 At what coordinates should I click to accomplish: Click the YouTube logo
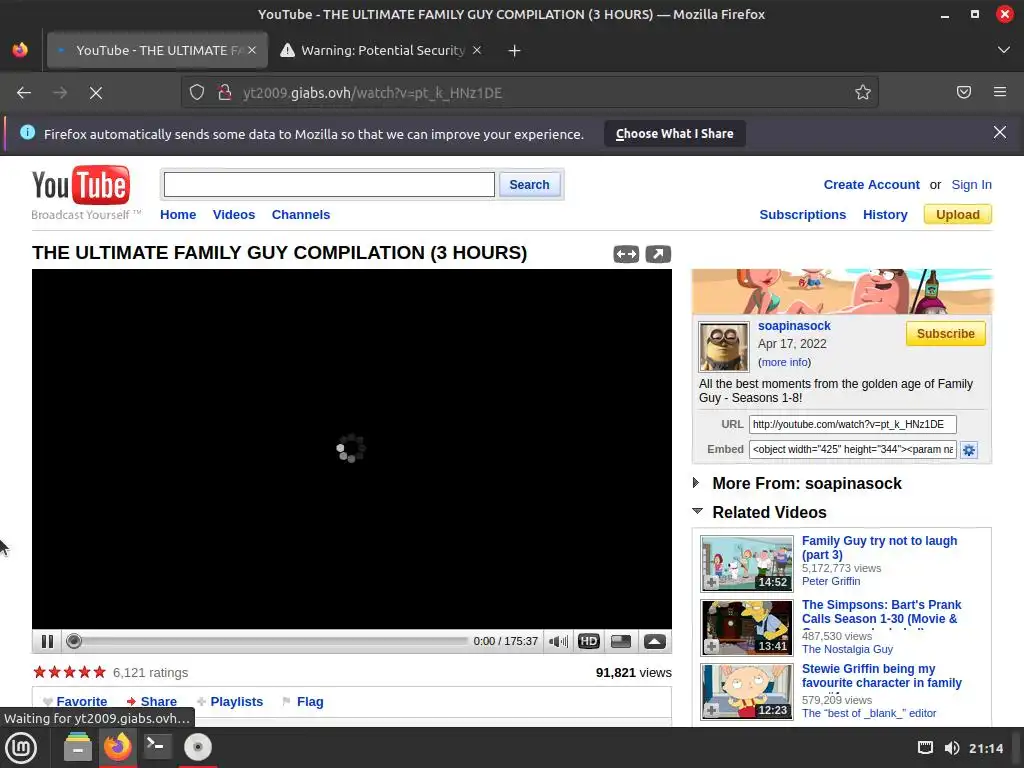tap(81, 185)
